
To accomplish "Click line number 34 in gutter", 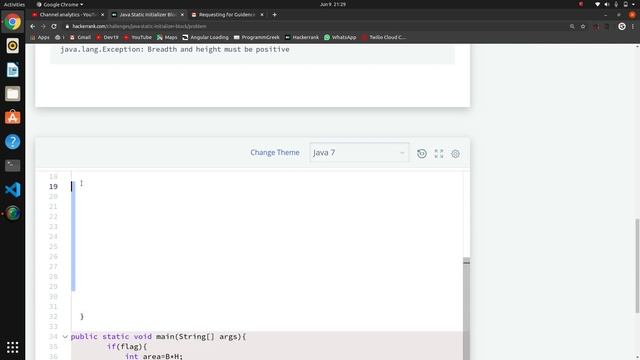I will click(53, 337).
